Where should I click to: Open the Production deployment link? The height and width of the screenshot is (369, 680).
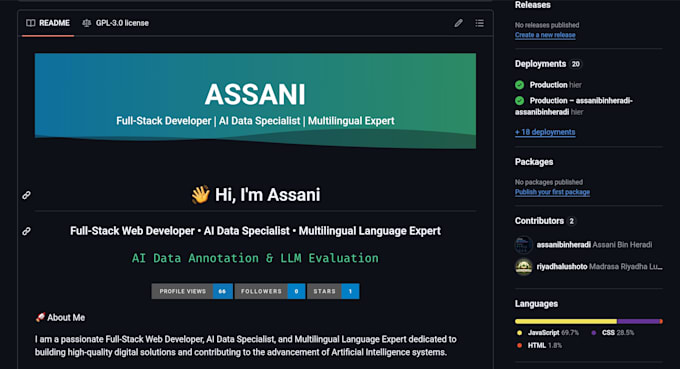(x=548, y=85)
